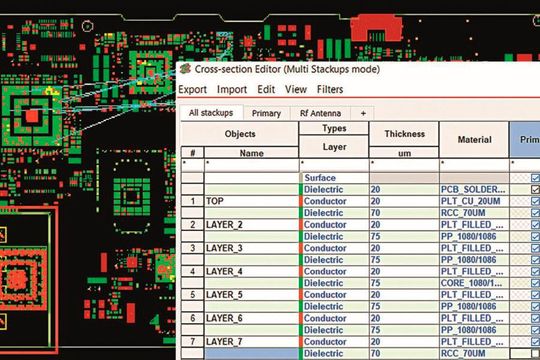Click row number 1 cell for TOP
Viewport: 540px width, 360px height.
point(193,201)
